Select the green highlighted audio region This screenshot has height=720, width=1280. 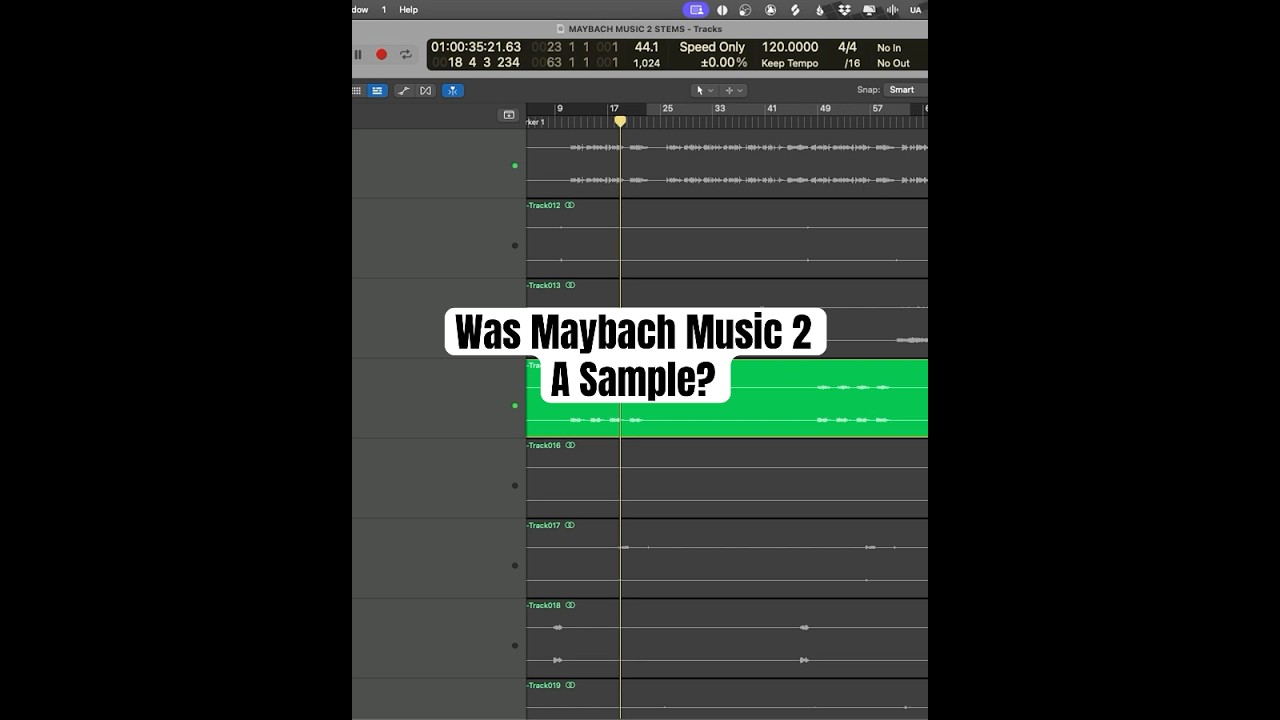click(x=727, y=398)
